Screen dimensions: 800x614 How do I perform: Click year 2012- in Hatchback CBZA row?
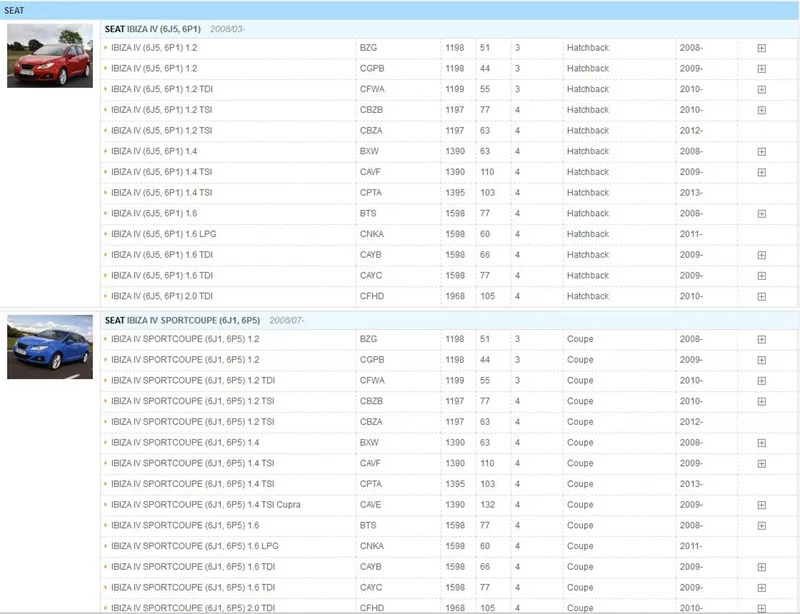691,131
